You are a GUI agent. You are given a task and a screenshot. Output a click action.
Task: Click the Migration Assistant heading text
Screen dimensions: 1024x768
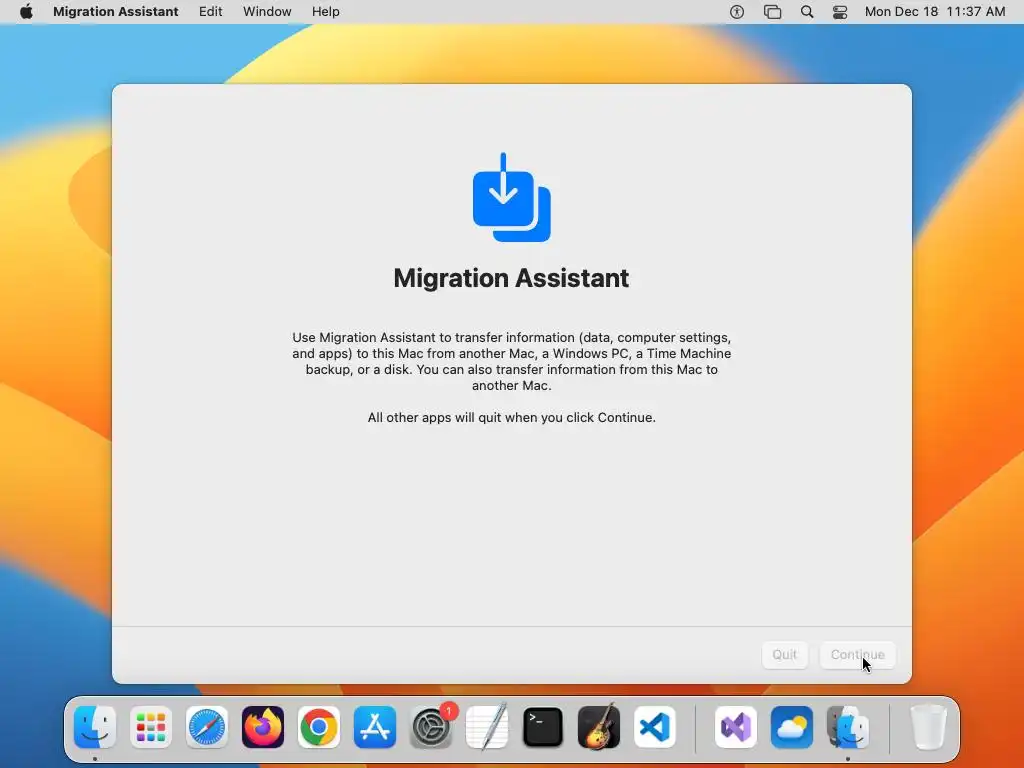click(x=511, y=278)
